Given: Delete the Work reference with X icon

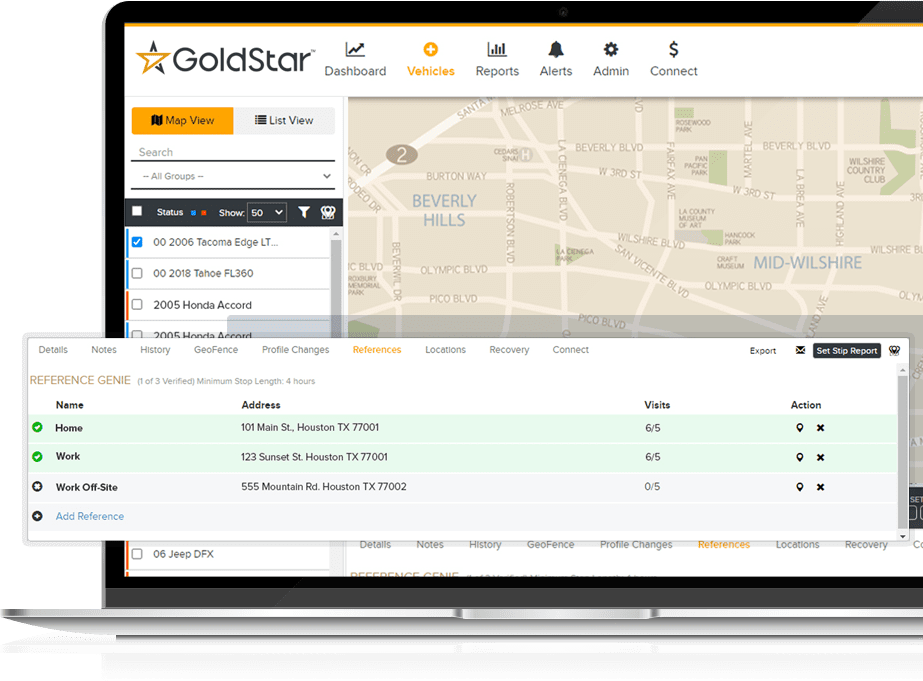Looking at the screenshot, I should coord(820,457).
